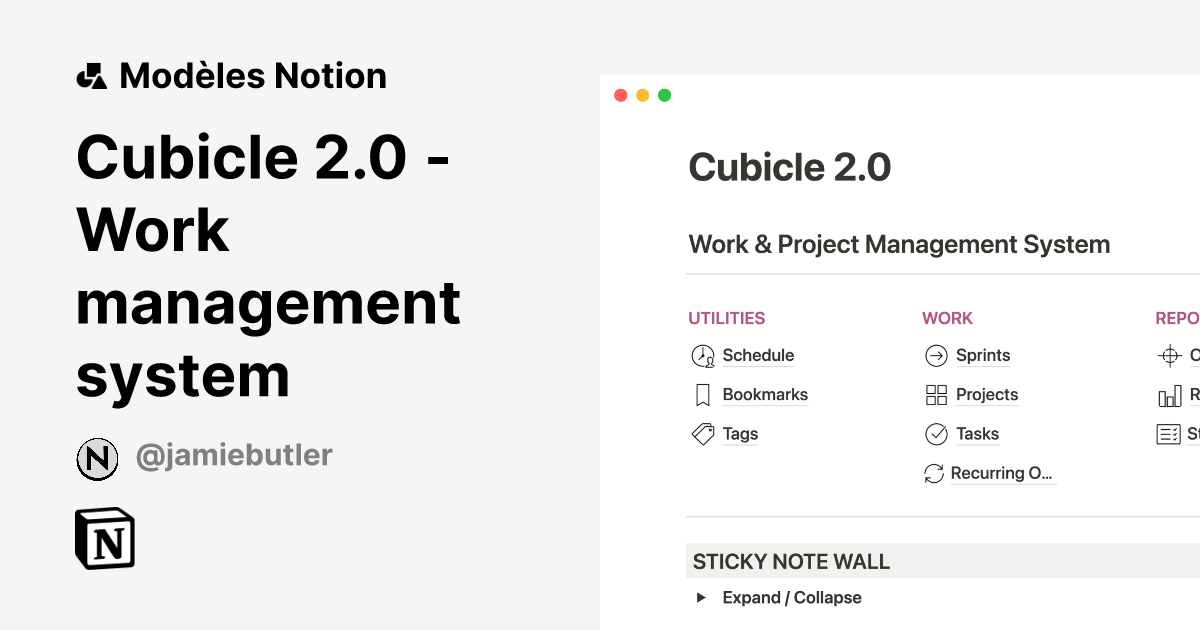Click the checklist icon in the Reports section

pos(1168,433)
